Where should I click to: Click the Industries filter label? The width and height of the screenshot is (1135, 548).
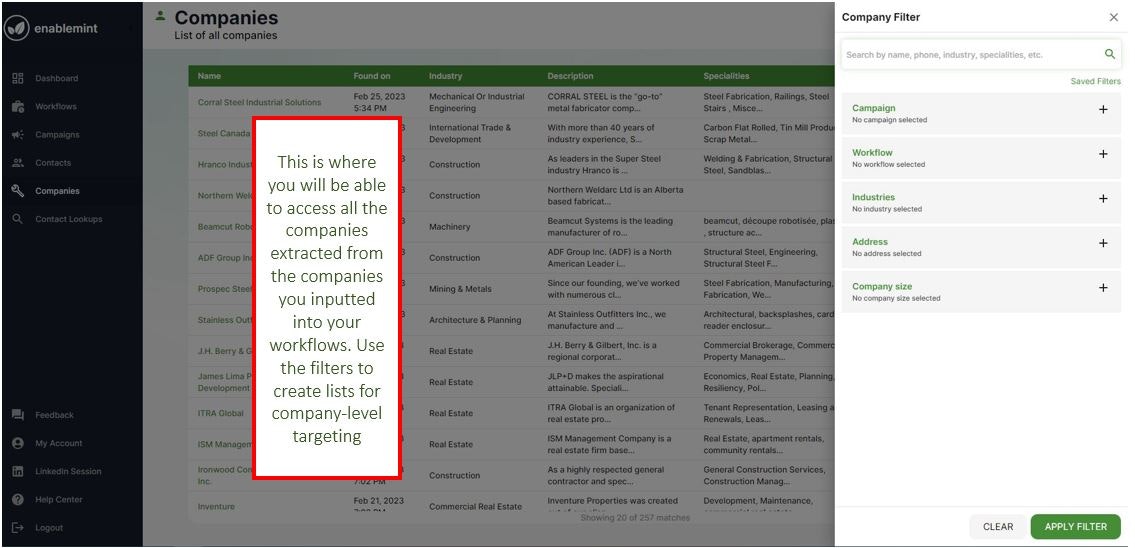point(873,197)
